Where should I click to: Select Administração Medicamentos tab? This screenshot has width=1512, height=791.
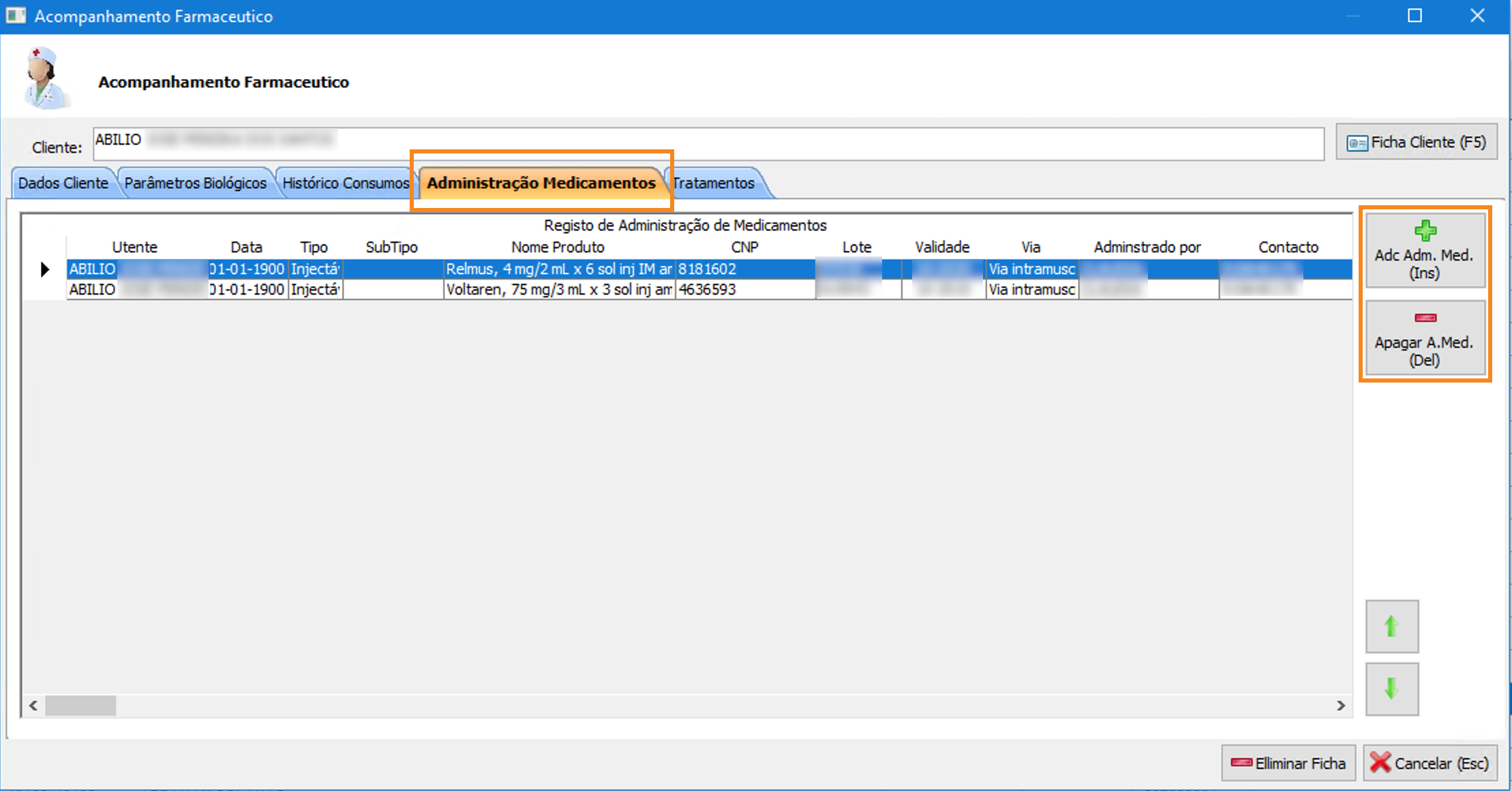coord(541,183)
